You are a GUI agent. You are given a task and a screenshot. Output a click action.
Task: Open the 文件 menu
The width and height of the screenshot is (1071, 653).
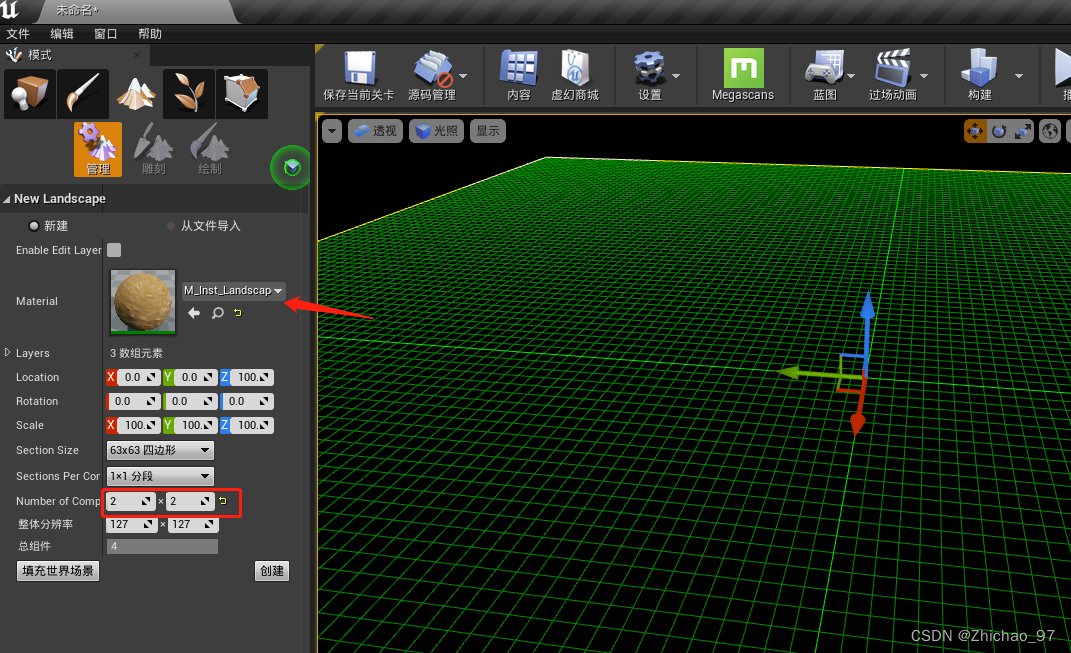point(18,33)
